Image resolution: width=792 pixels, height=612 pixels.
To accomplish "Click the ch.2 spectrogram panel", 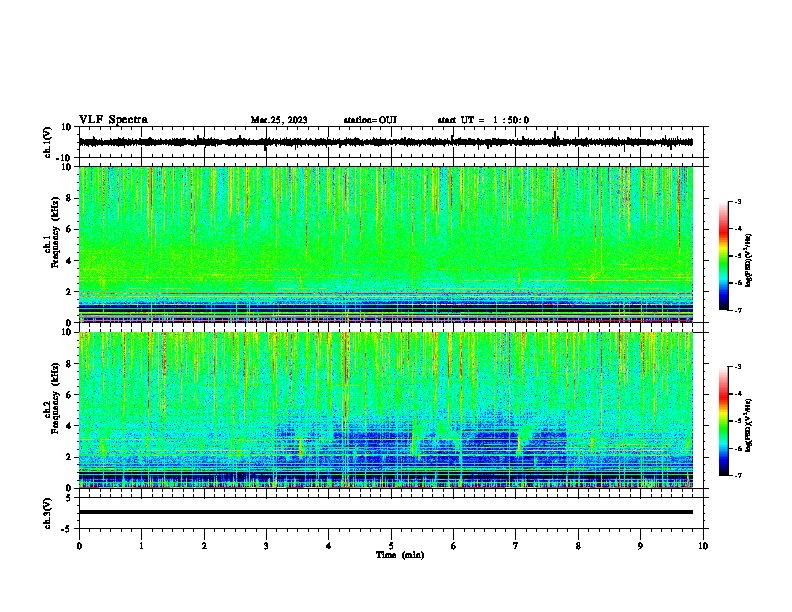I will [386, 410].
